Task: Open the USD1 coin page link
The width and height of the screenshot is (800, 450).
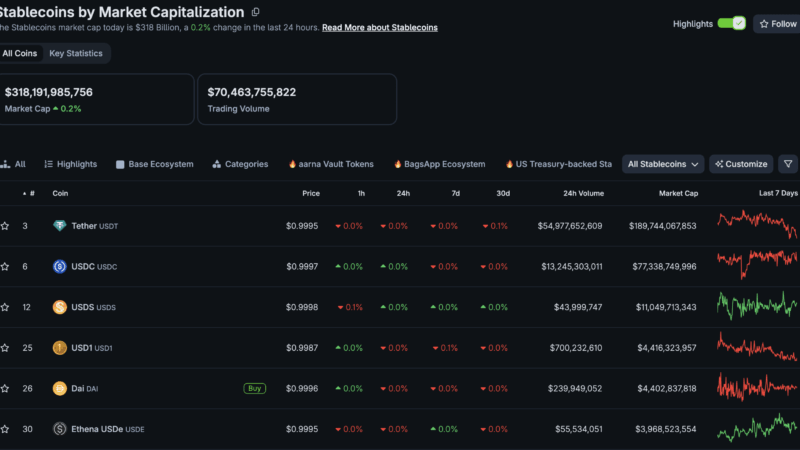Action: [x=92, y=348]
